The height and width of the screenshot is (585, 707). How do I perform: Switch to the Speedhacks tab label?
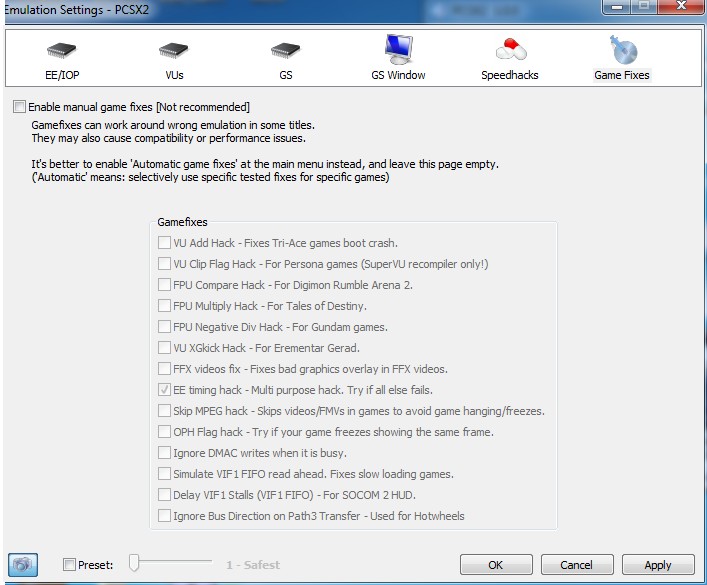[x=510, y=75]
